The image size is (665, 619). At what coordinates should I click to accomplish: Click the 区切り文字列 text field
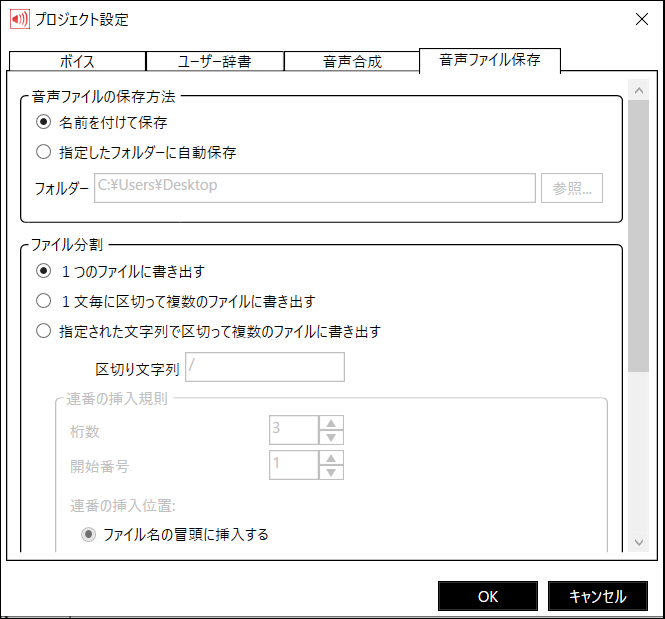point(265,367)
